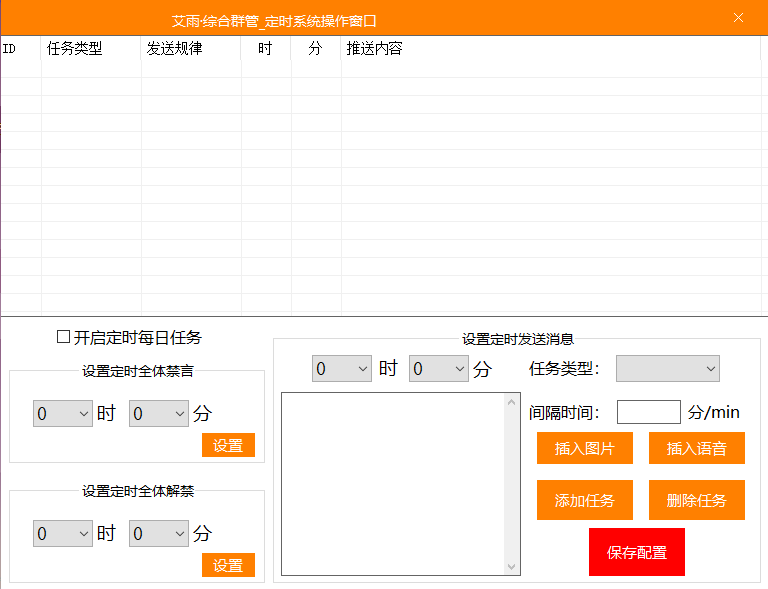Click 设置 button for 全体解禁
Screen dimensions: 768x589
click(228, 565)
